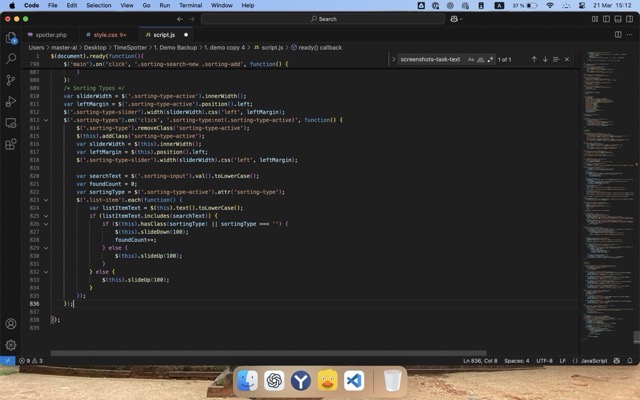Viewport: 640px width, 400px height.
Task: Toggle Match Case in find widget
Action: click(471, 59)
